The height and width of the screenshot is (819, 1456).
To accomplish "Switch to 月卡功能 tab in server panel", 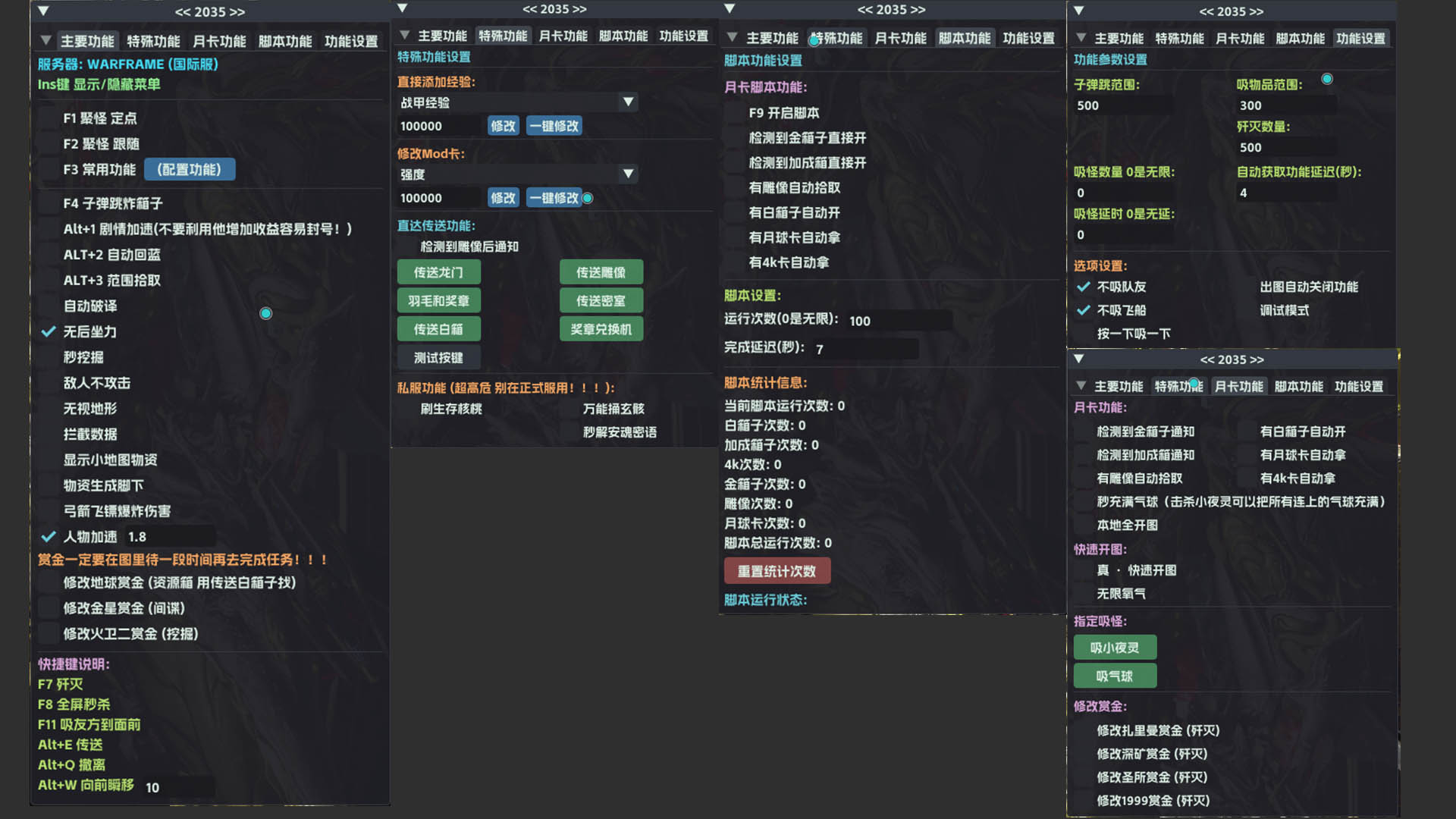I will [x=219, y=41].
